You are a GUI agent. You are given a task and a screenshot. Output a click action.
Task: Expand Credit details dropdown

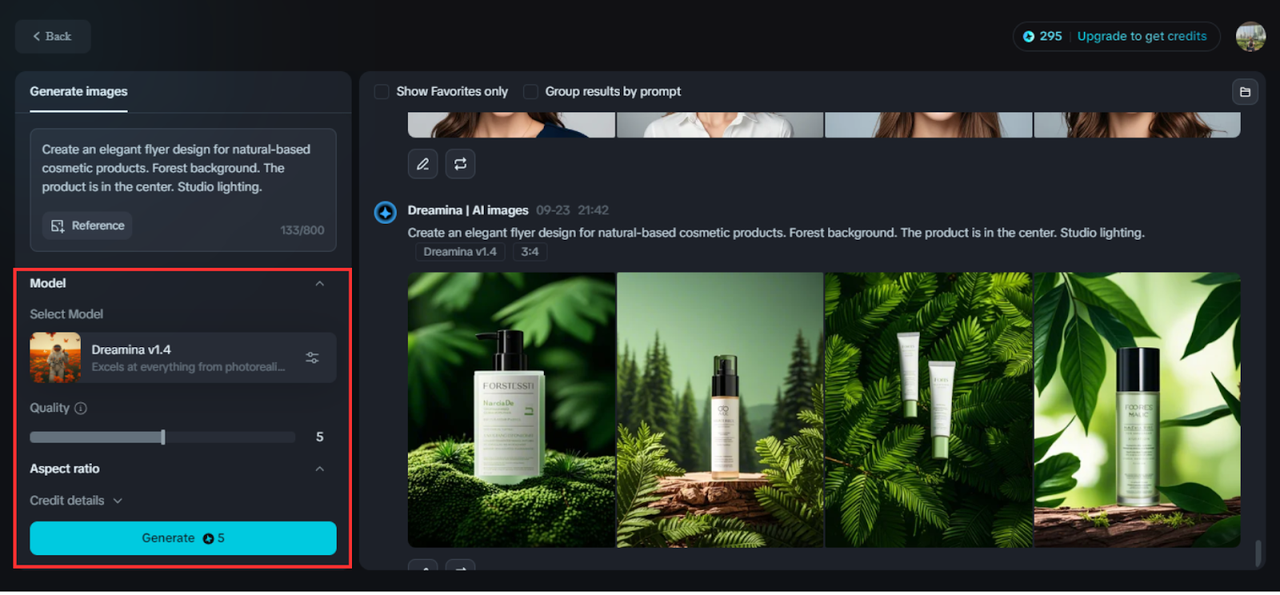[76, 500]
